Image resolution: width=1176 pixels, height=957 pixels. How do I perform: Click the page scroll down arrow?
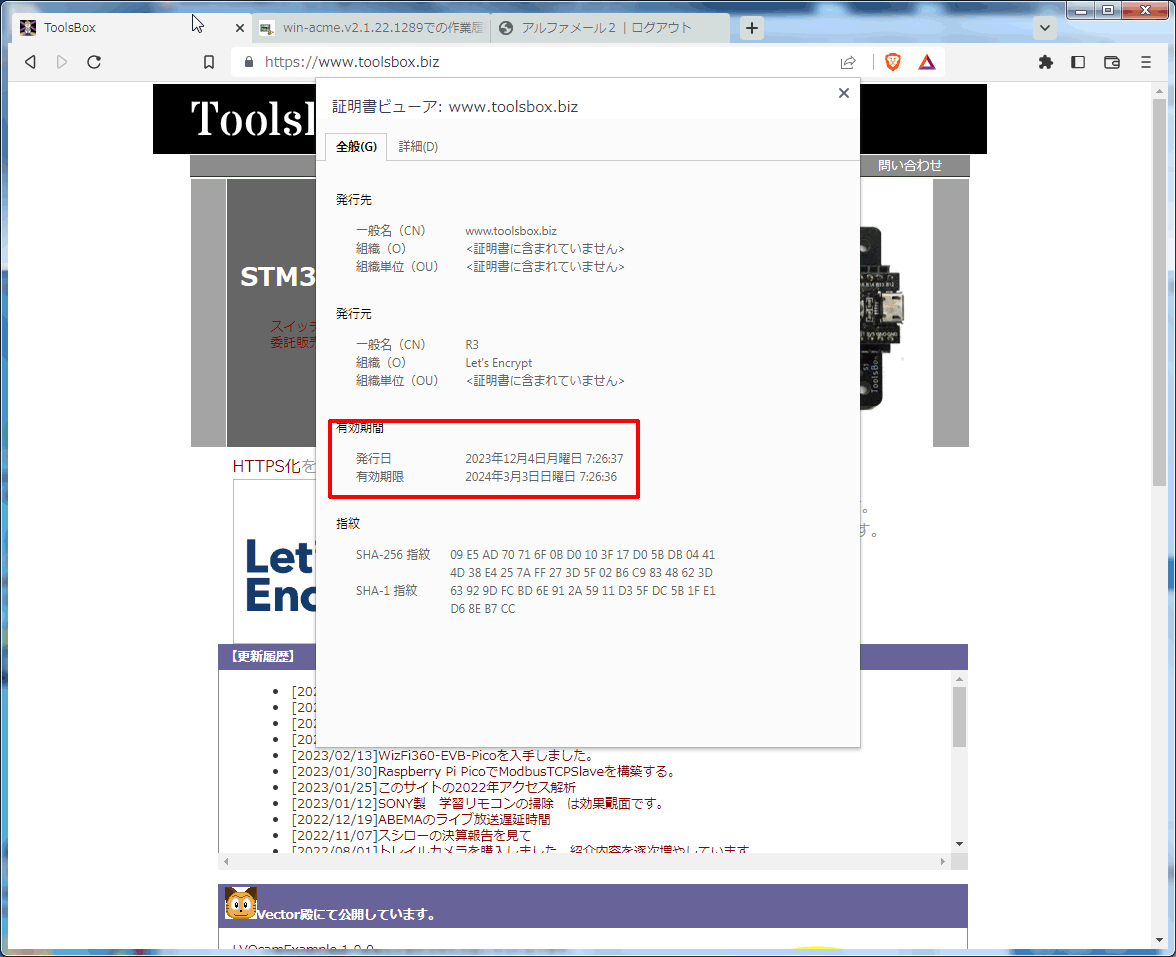point(1160,939)
